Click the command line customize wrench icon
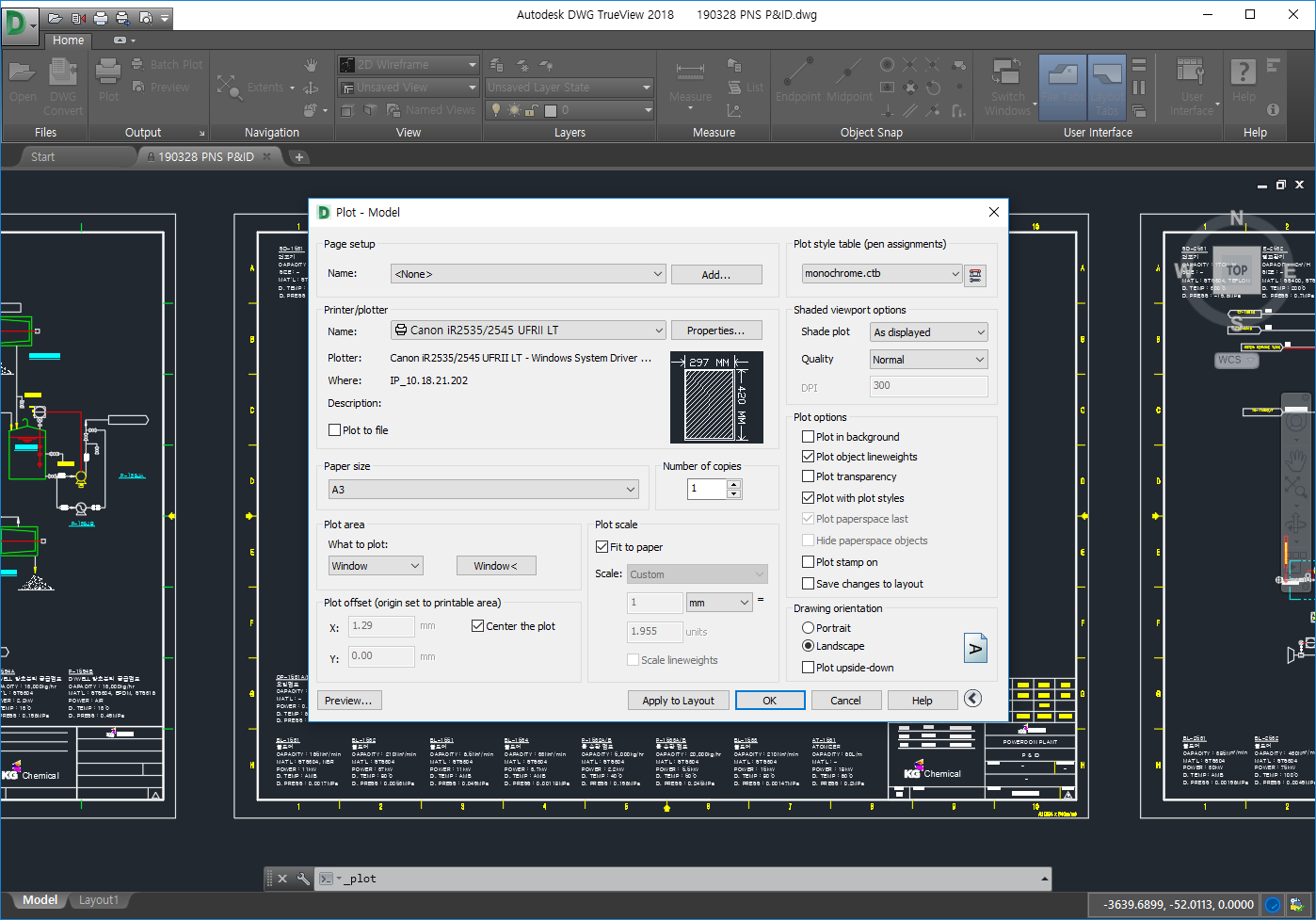The width and height of the screenshot is (1316, 920). click(303, 879)
